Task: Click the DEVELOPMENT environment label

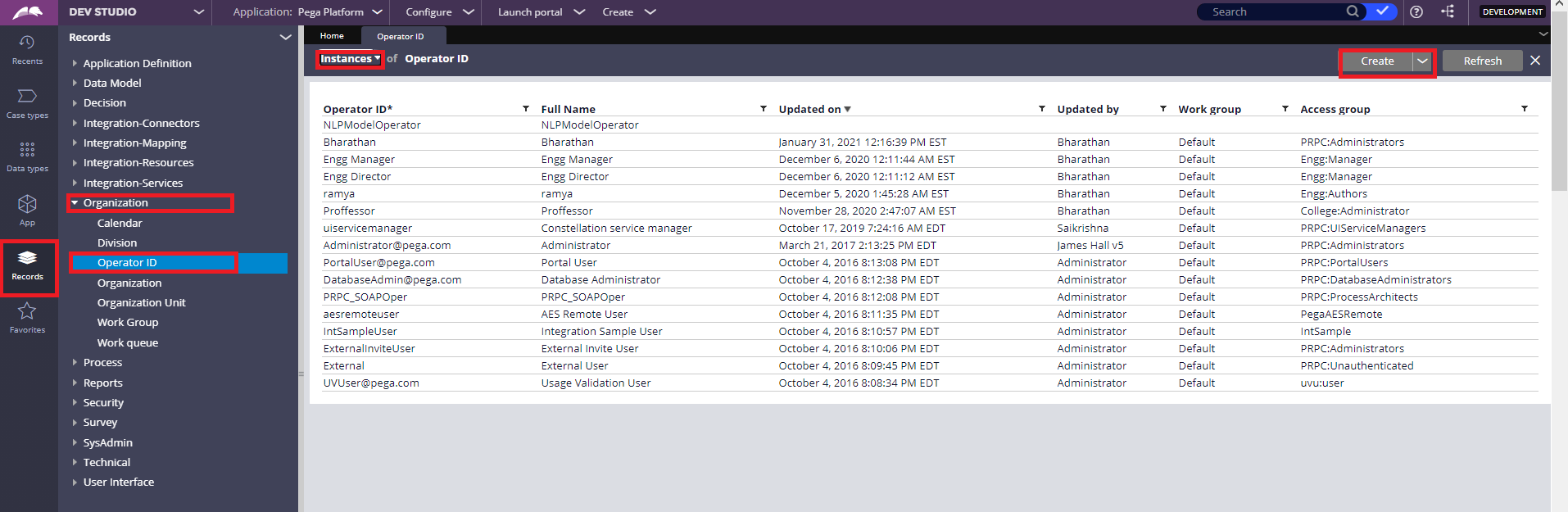Action: (1512, 11)
